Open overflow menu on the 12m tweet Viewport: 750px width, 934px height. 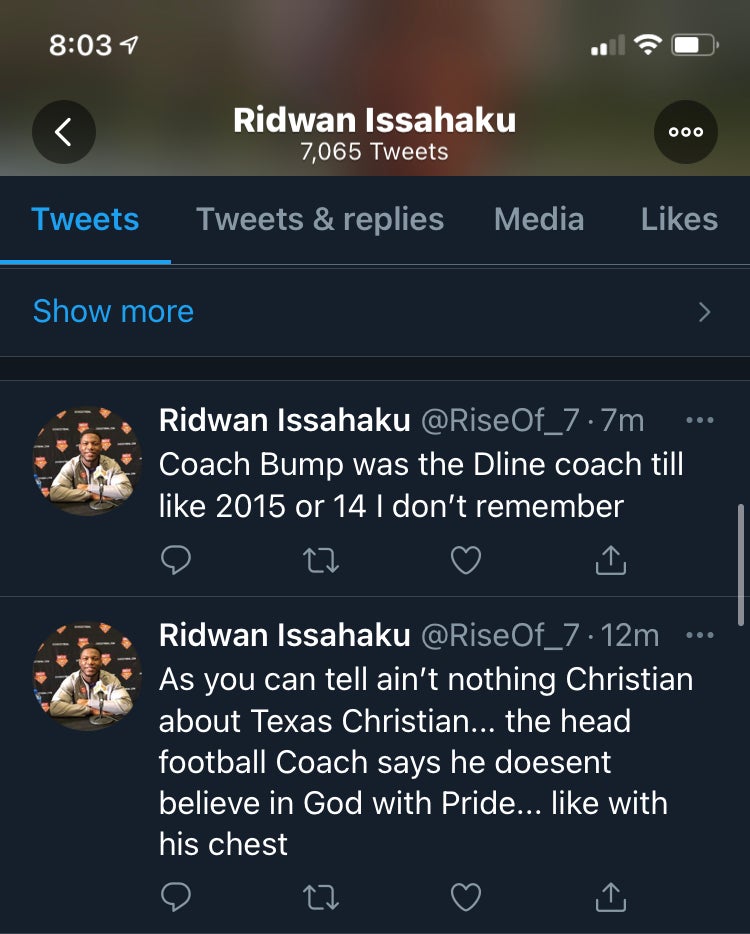click(700, 634)
